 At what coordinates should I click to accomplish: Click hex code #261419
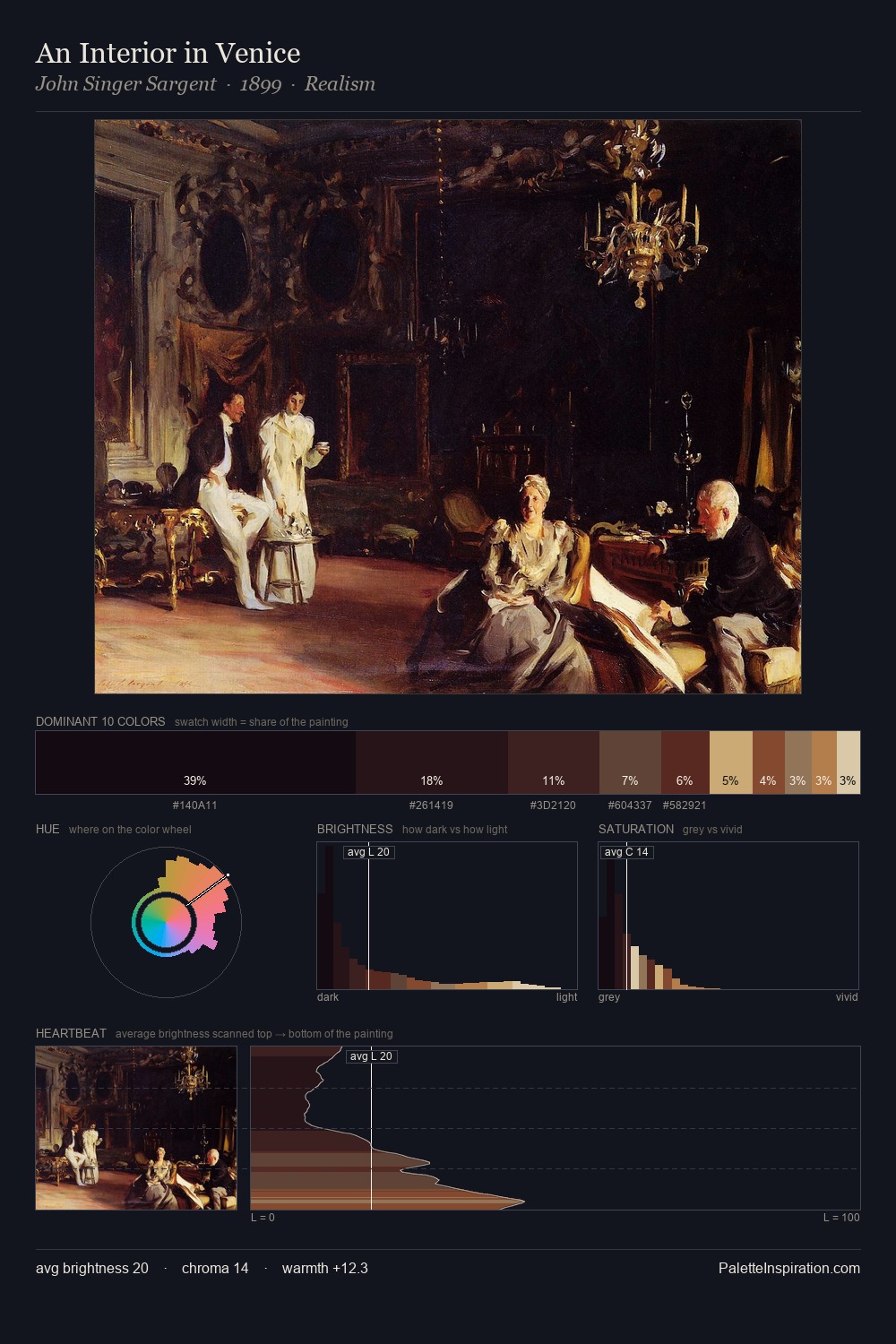click(x=431, y=806)
